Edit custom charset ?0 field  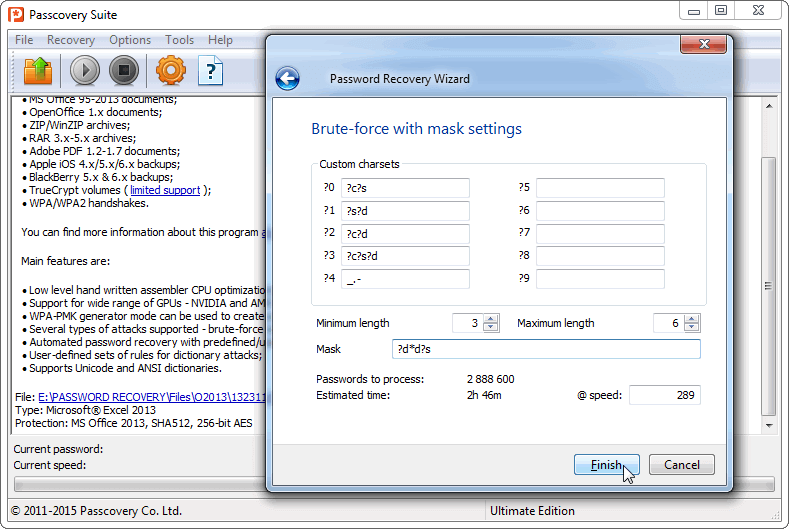pos(406,188)
